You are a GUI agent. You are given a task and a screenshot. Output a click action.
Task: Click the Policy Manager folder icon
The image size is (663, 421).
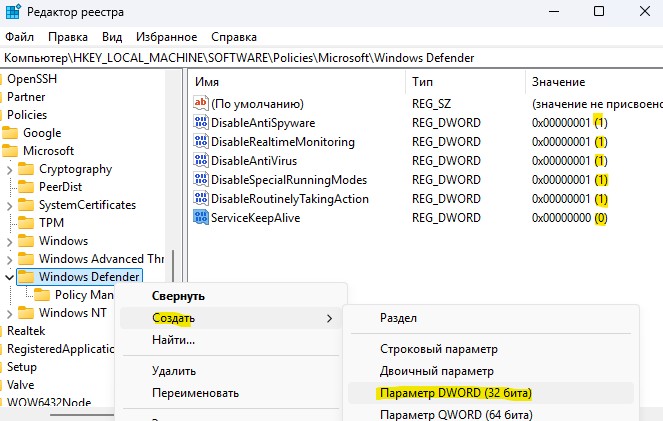42,295
